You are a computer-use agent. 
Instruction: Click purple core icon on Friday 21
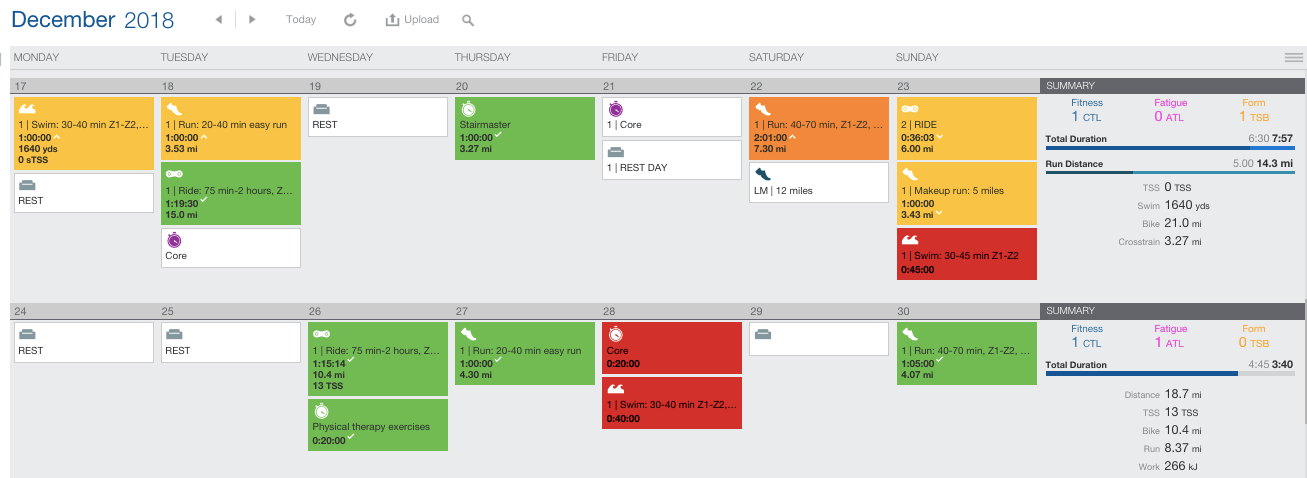[615, 108]
